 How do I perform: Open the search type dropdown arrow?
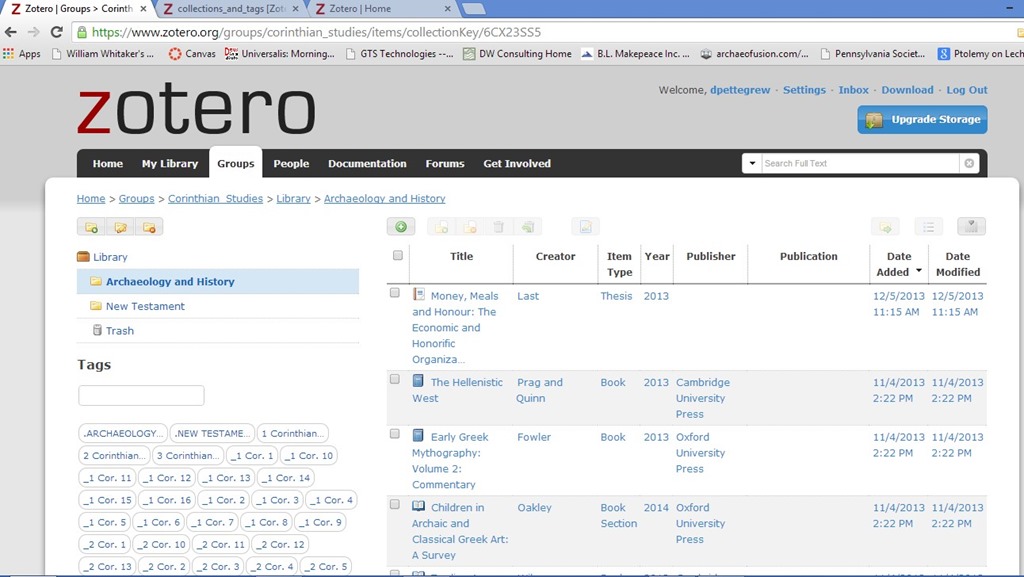[x=752, y=163]
